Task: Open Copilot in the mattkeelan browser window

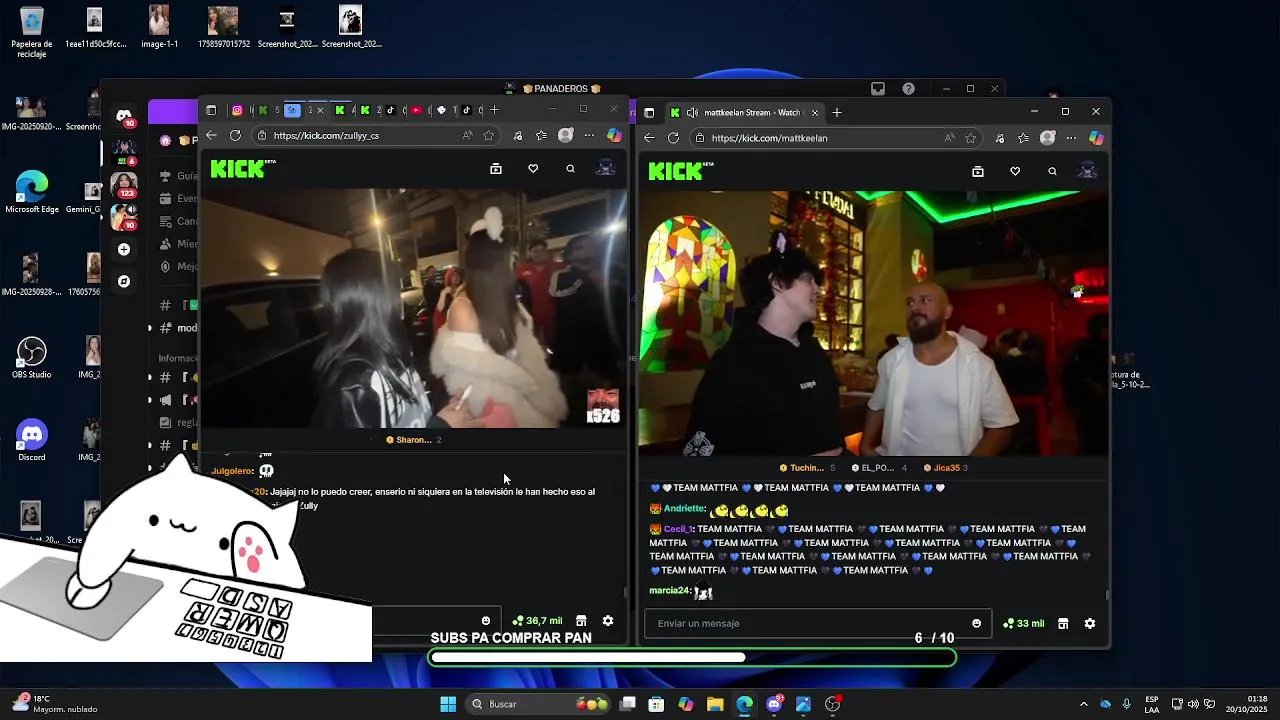Action: click(x=1096, y=138)
